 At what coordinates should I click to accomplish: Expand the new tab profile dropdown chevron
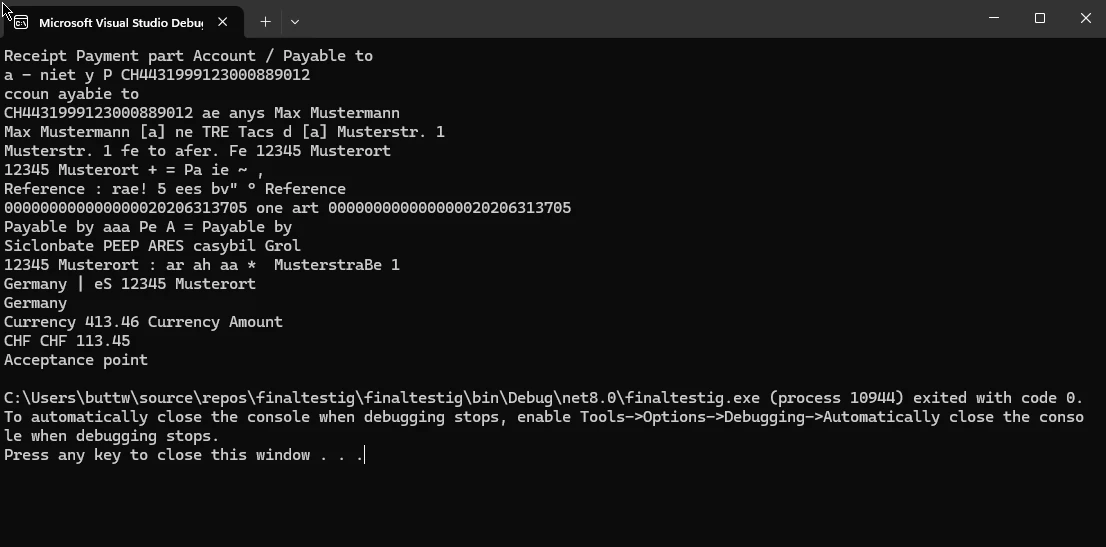295,21
